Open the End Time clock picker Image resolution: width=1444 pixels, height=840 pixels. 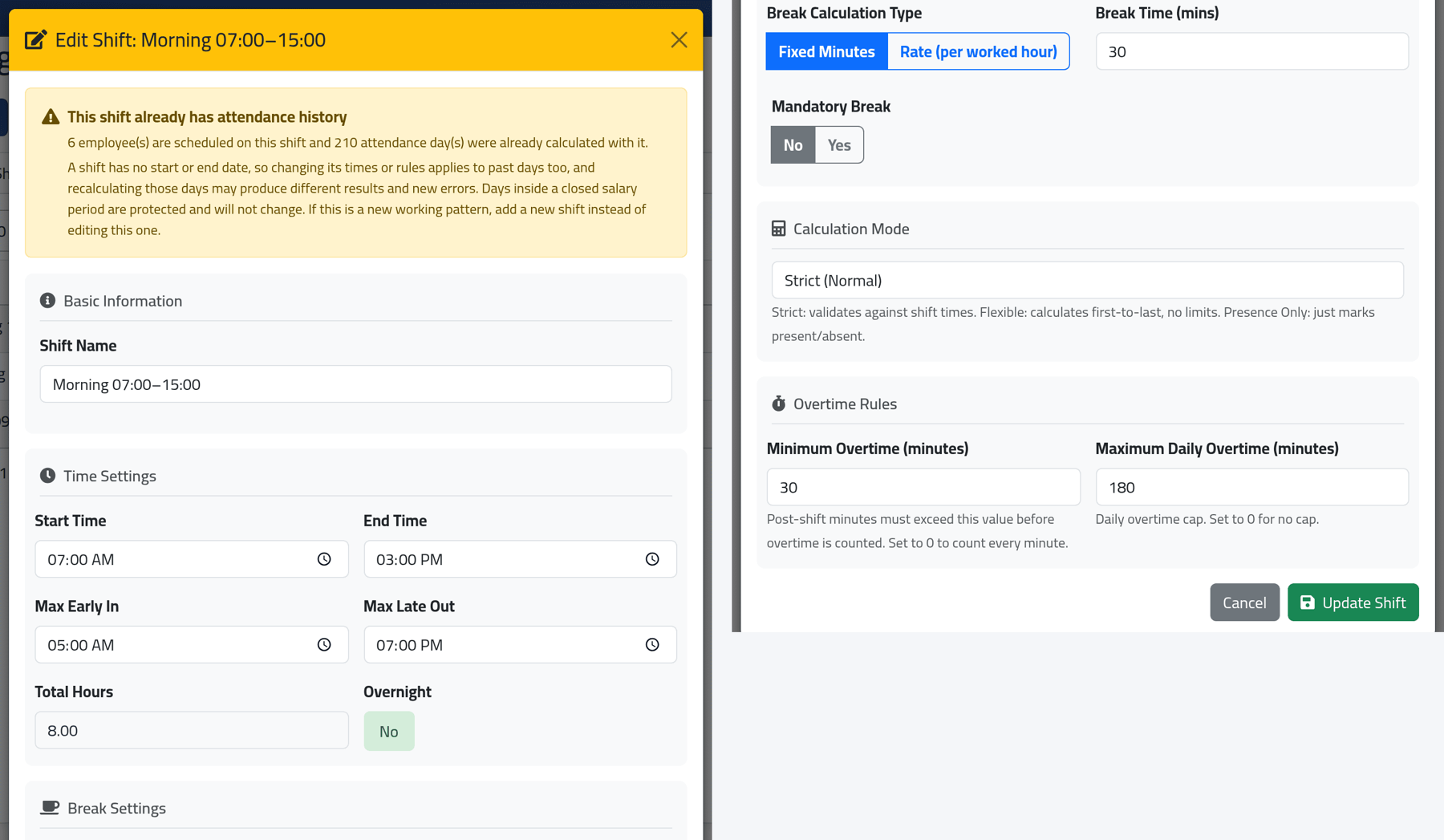point(652,559)
